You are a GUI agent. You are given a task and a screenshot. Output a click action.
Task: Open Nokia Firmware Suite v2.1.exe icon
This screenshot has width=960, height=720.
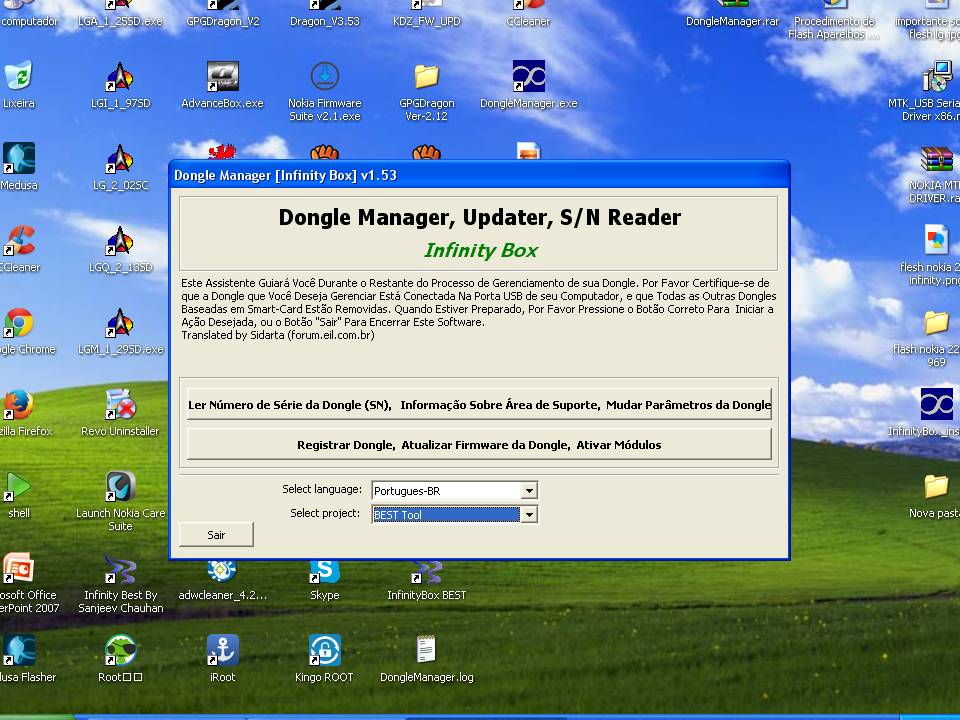(x=324, y=77)
